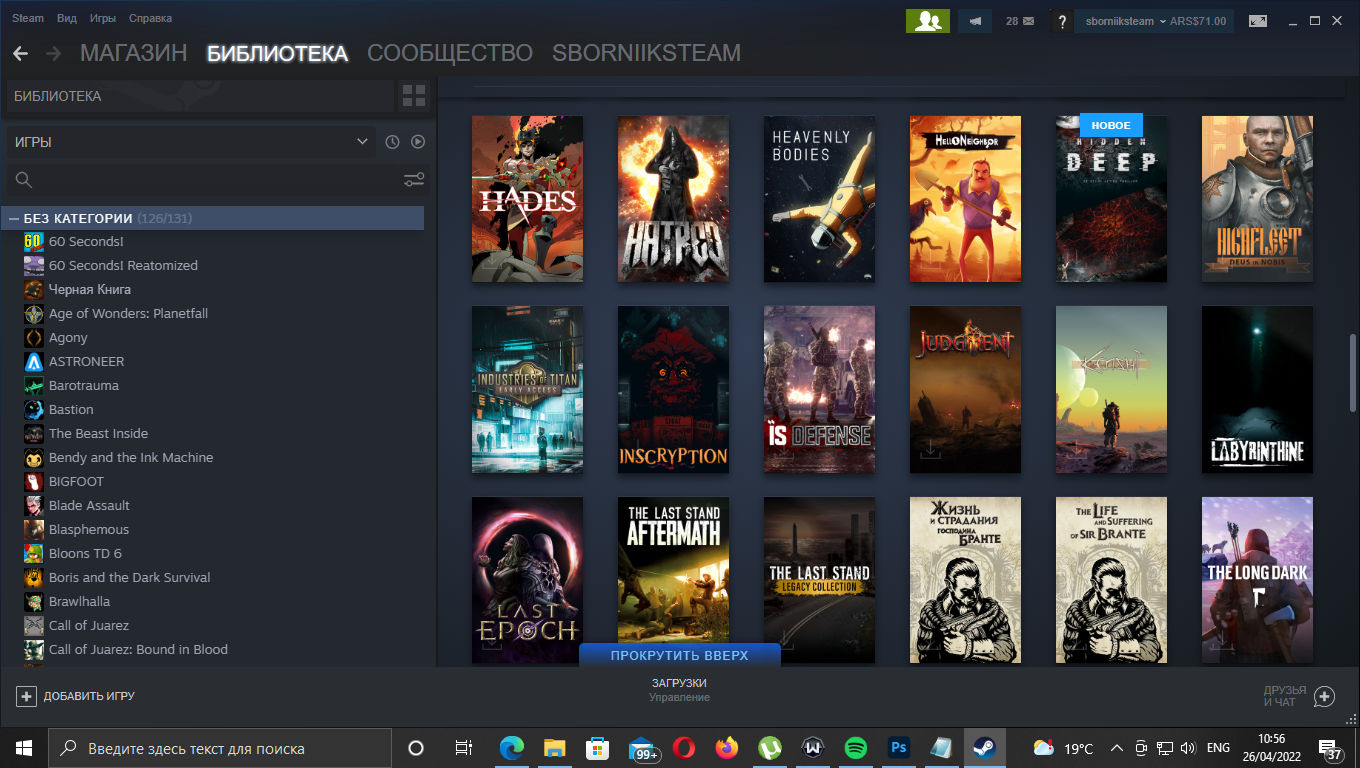
Task: Switch to Big Picture mode icon
Action: (x=1257, y=21)
